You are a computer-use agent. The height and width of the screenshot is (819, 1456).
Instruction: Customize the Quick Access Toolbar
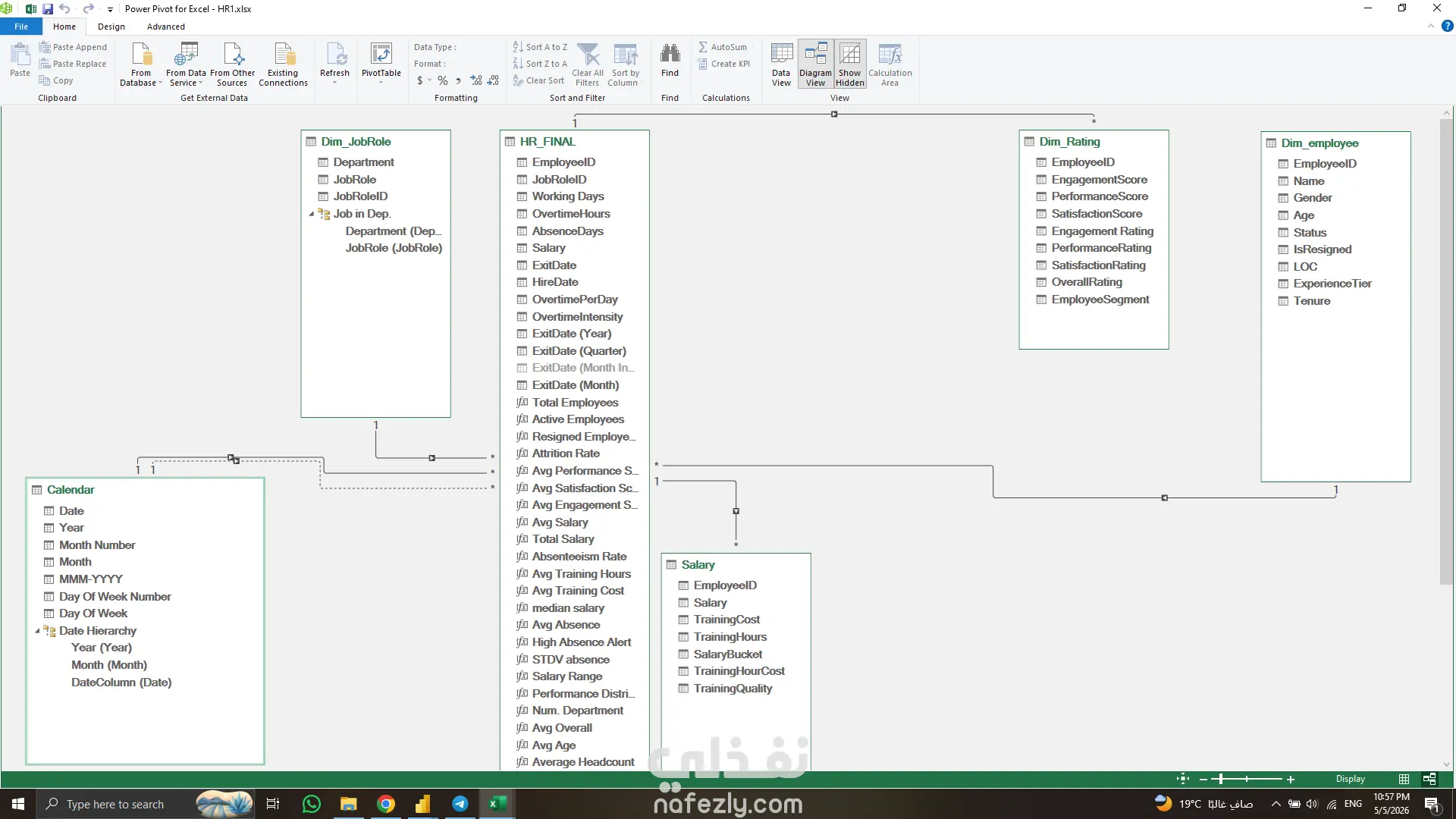click(110, 10)
